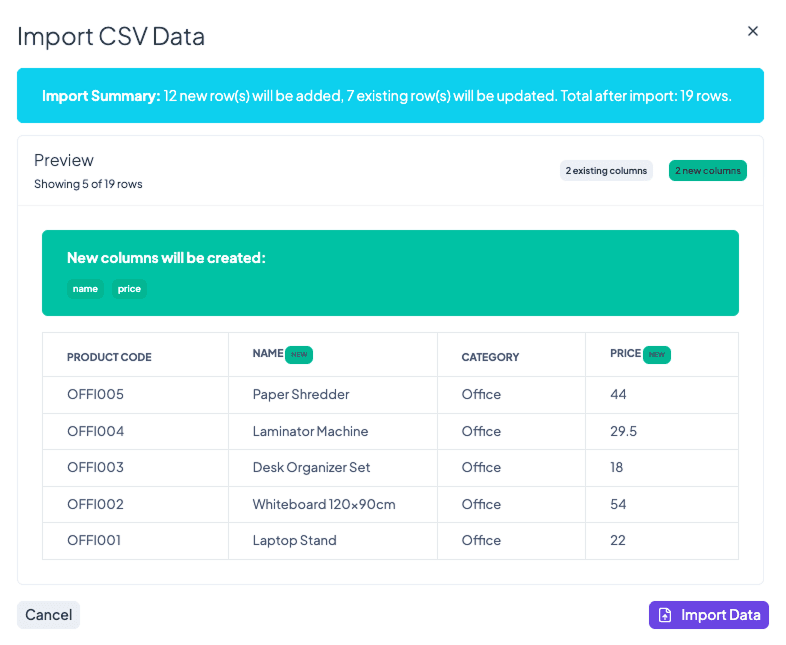Select the CATEGORY column header
This screenshot has width=786, height=645.
(x=490, y=357)
